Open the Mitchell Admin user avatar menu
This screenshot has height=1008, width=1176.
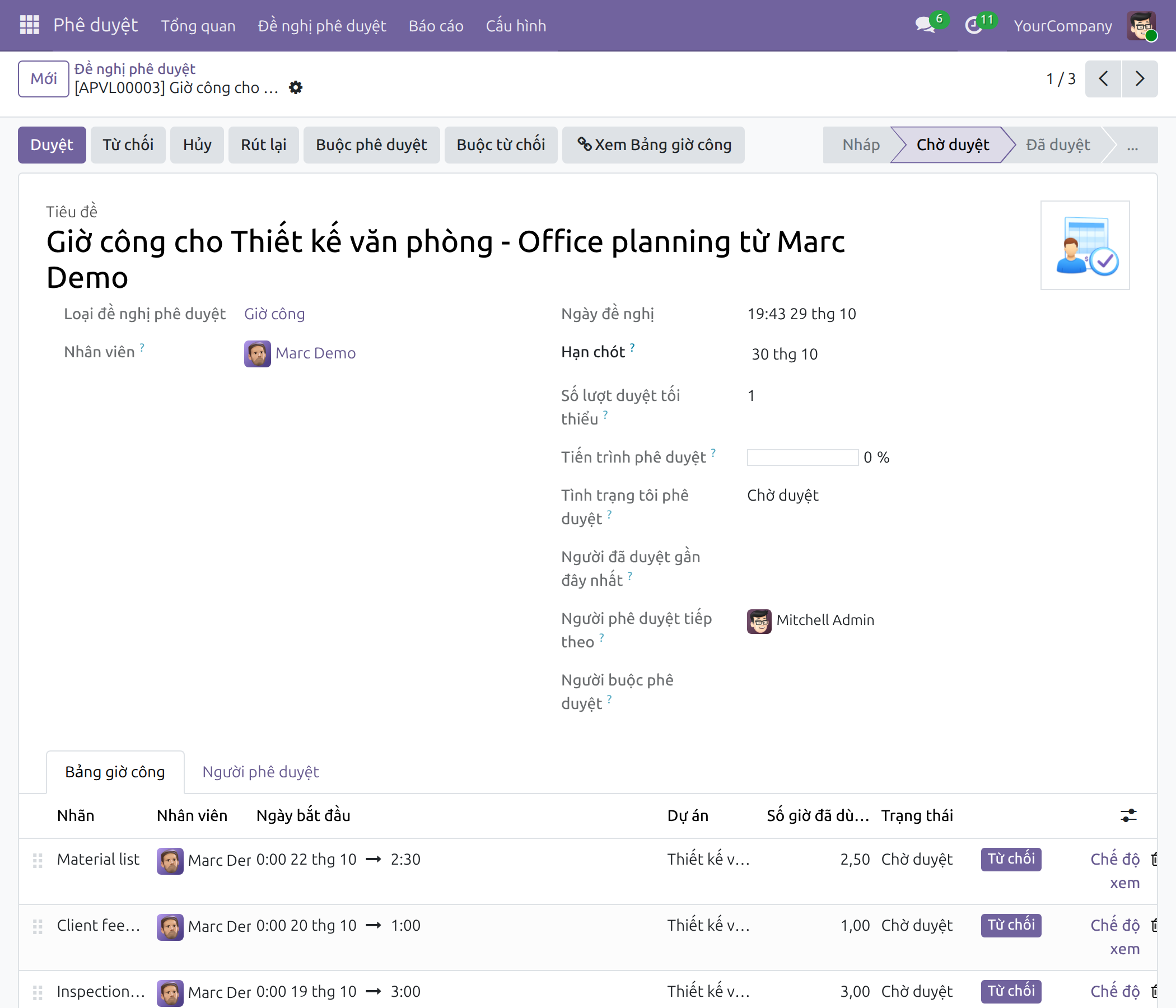[x=1142, y=26]
